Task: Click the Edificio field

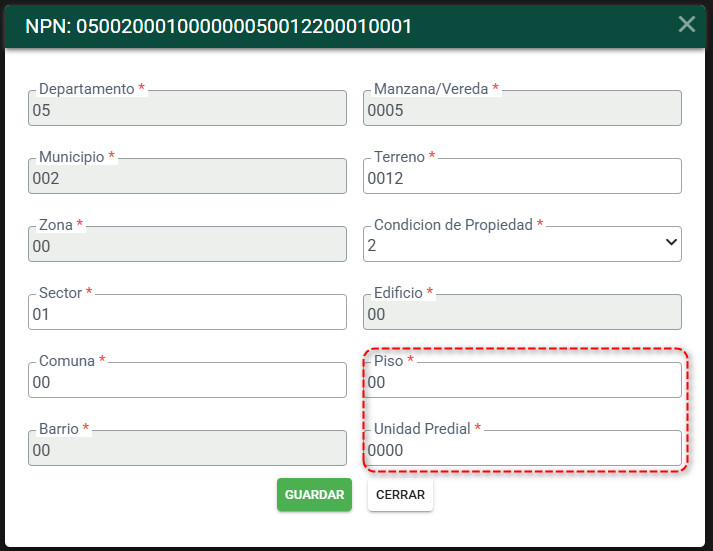Action: pos(522,312)
